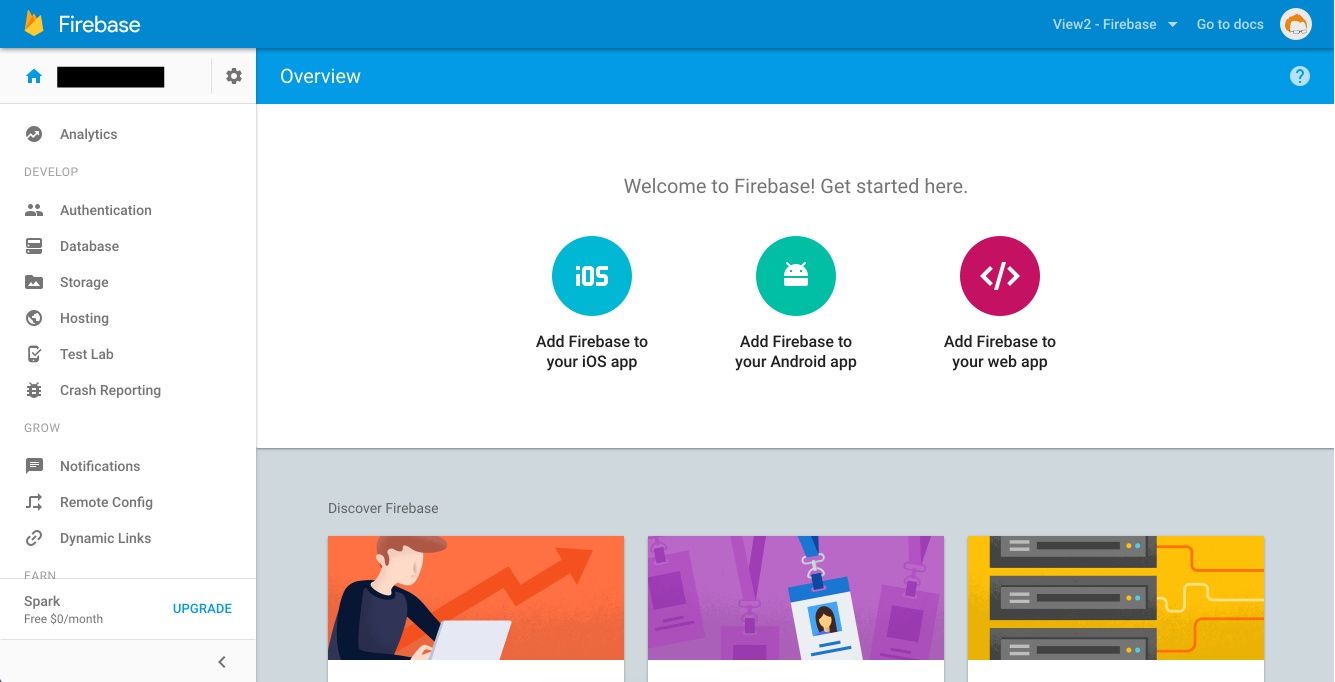Open the user account avatar

click(x=1296, y=24)
